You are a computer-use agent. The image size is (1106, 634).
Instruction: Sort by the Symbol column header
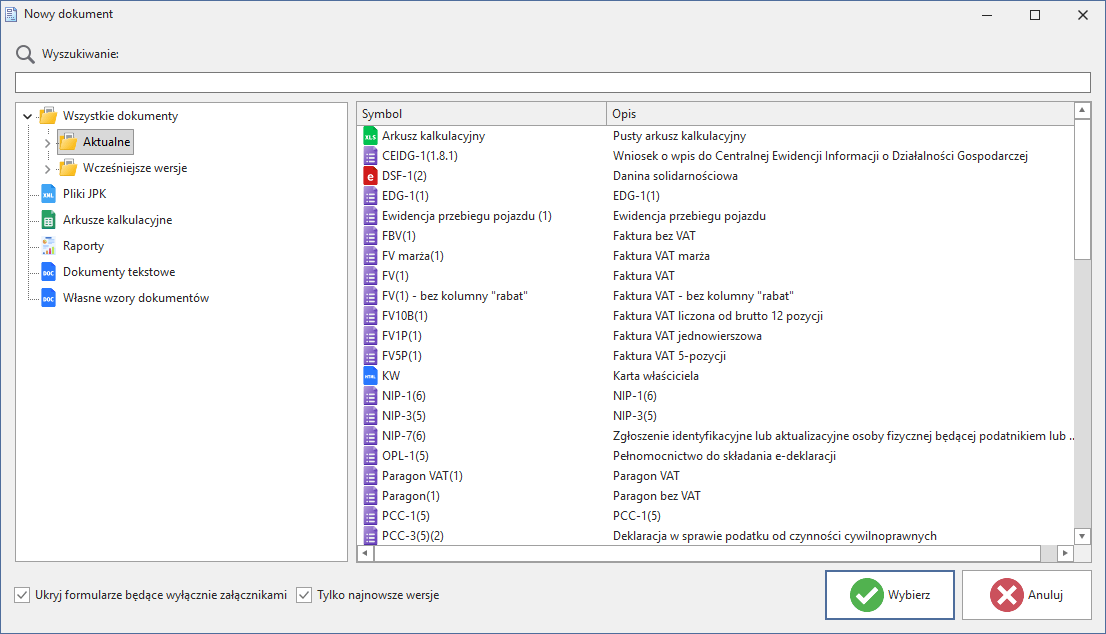pyautogui.click(x=481, y=114)
